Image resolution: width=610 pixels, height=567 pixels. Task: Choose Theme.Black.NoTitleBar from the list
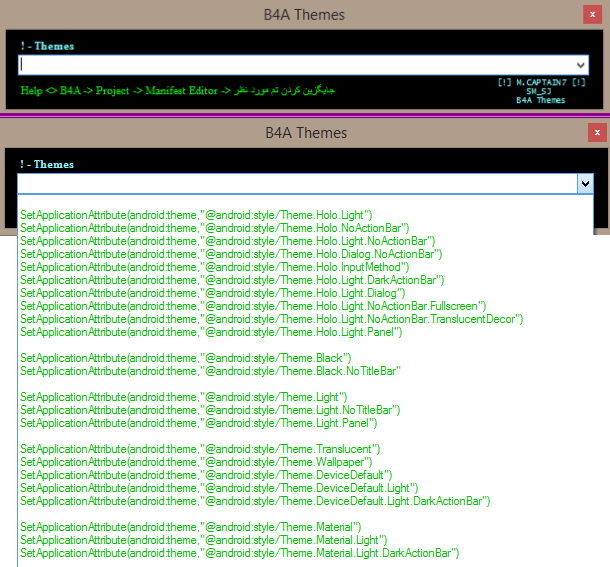tap(210, 371)
